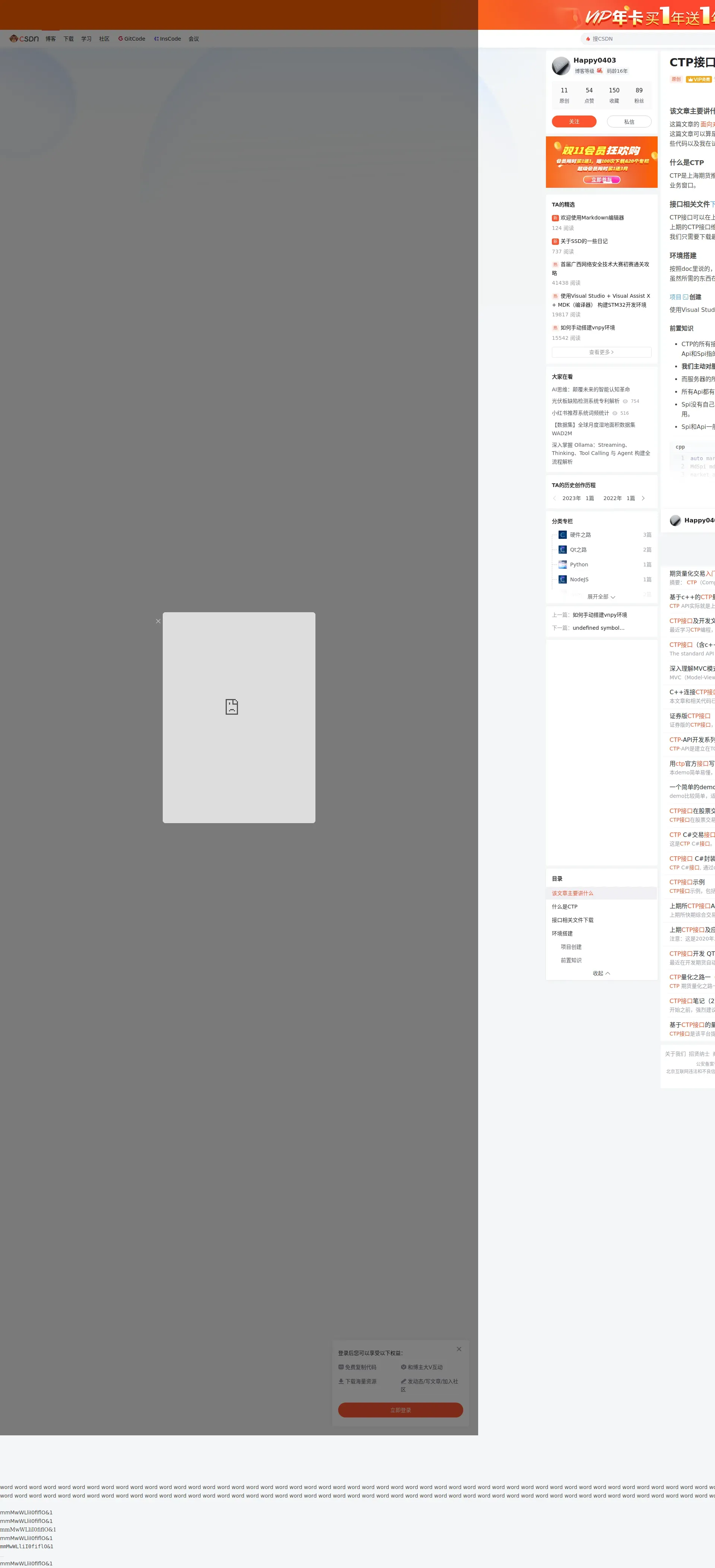The height and width of the screenshot is (1568, 715).
Task: Open the 硬件之路 column icon
Action: pyautogui.click(x=563, y=534)
